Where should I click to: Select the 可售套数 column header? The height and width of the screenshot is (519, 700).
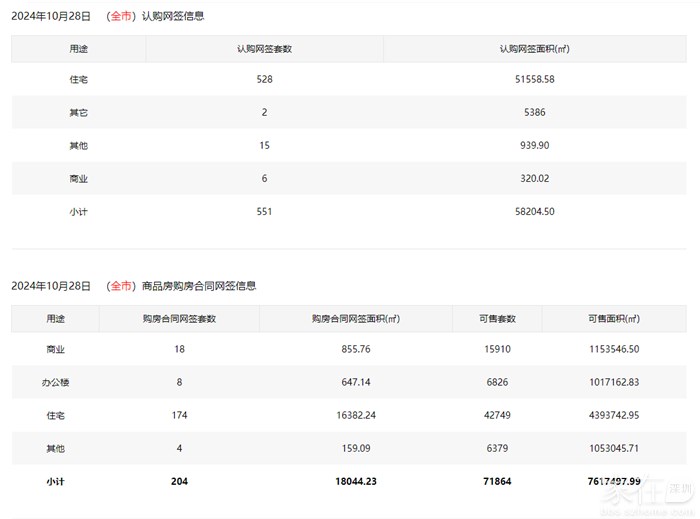497,319
